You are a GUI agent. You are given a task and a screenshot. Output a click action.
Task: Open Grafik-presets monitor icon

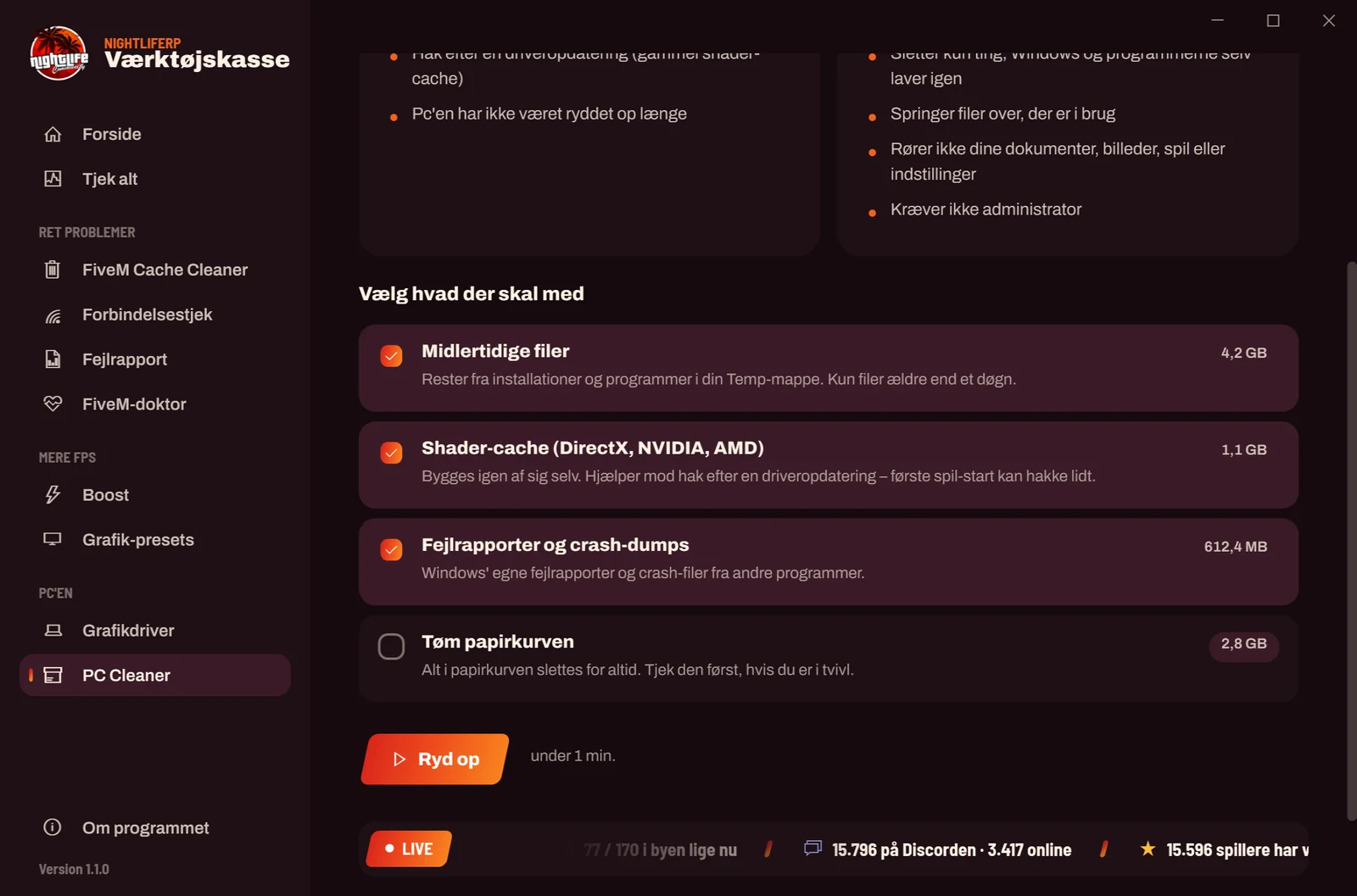coord(53,540)
